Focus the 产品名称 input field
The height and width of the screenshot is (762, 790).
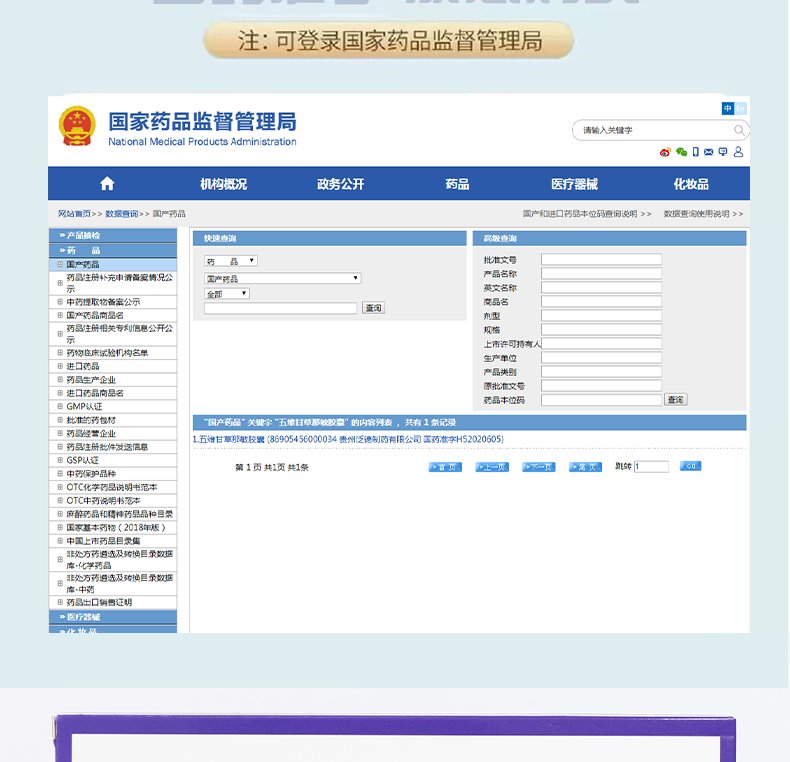tap(601, 274)
